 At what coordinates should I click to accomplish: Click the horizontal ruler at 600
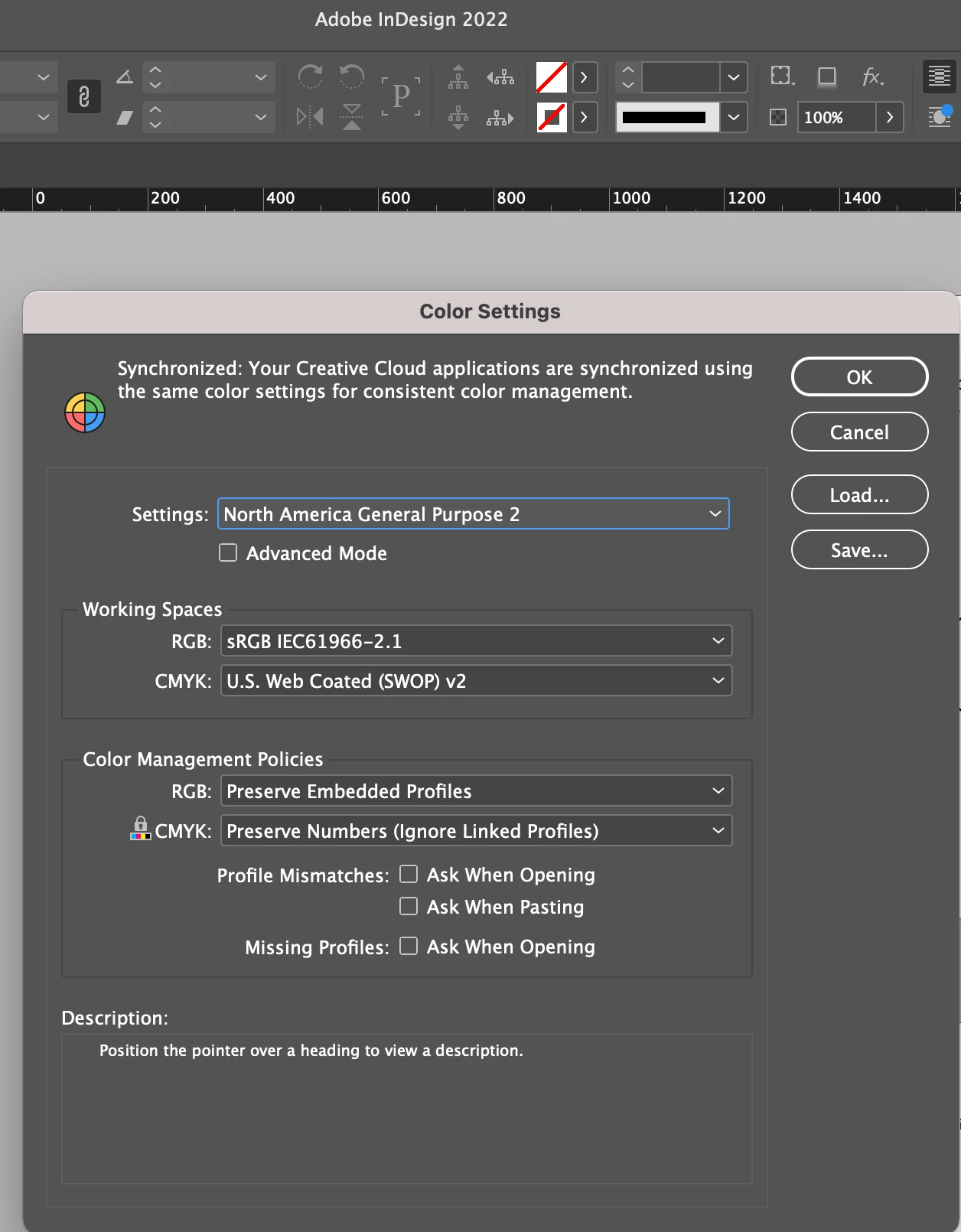tap(396, 198)
